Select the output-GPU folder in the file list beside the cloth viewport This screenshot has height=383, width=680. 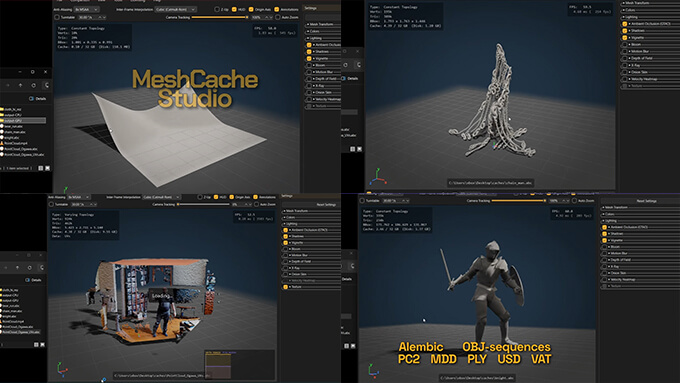coord(23,121)
